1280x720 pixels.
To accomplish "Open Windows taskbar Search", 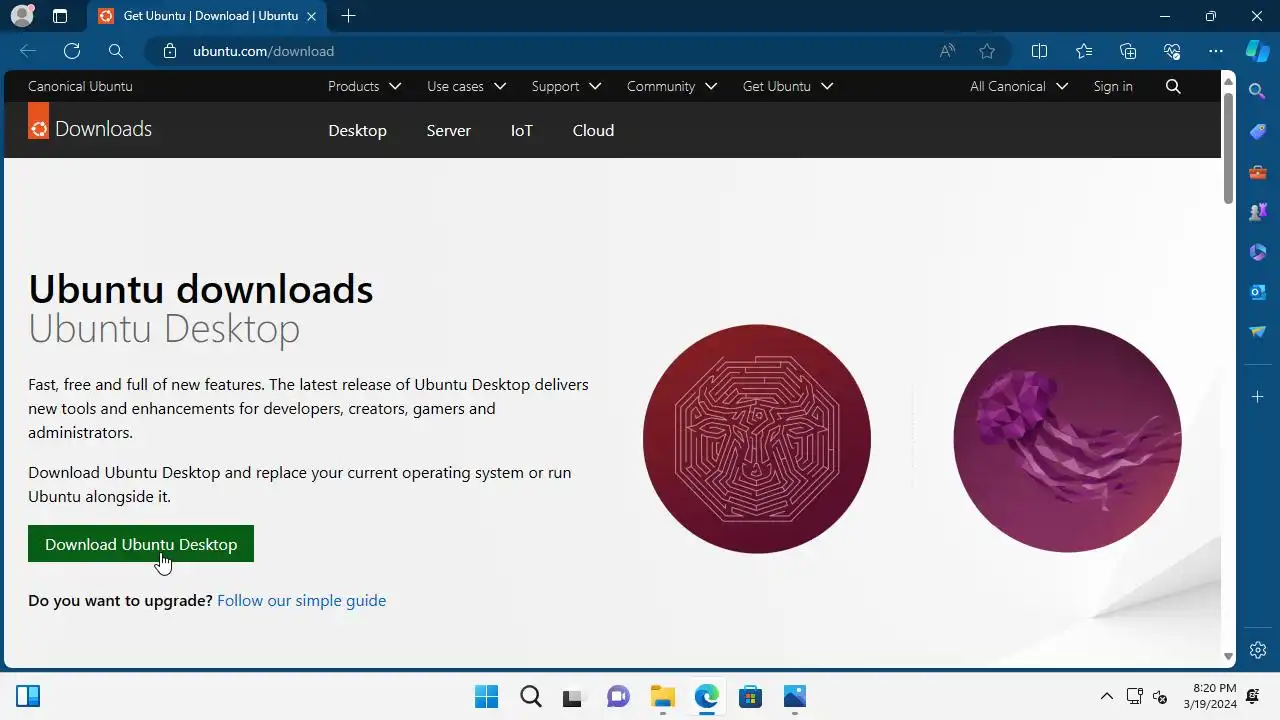I will pyautogui.click(x=530, y=696).
